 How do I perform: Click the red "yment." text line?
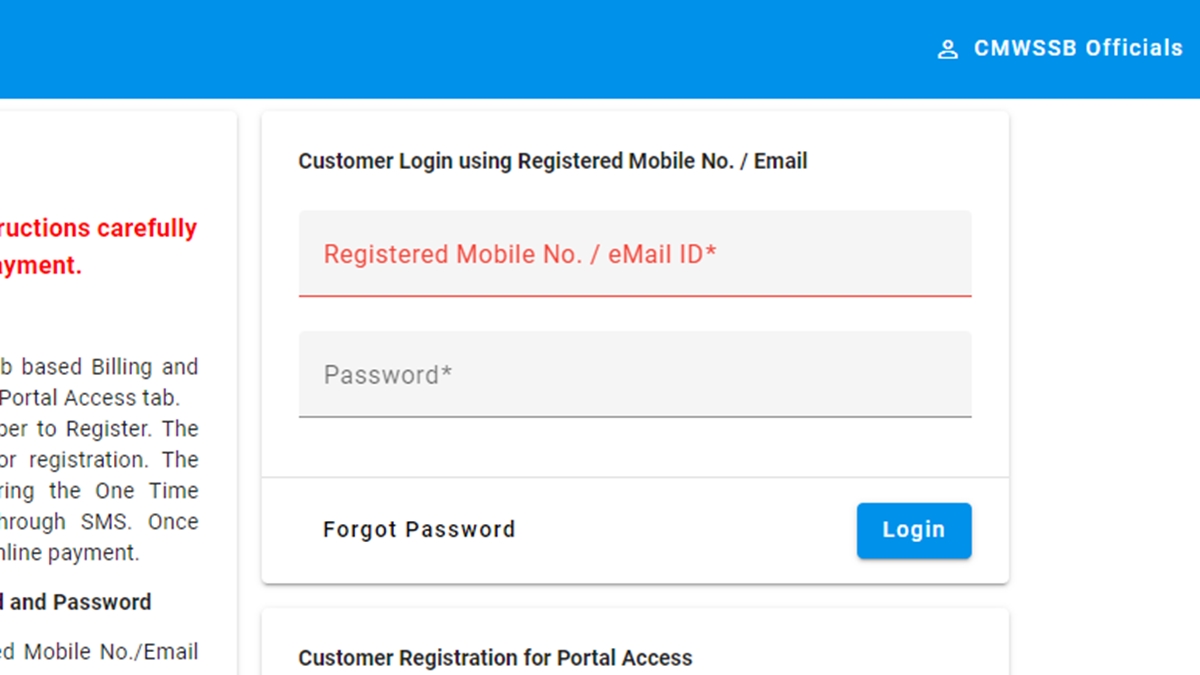[x=41, y=266]
